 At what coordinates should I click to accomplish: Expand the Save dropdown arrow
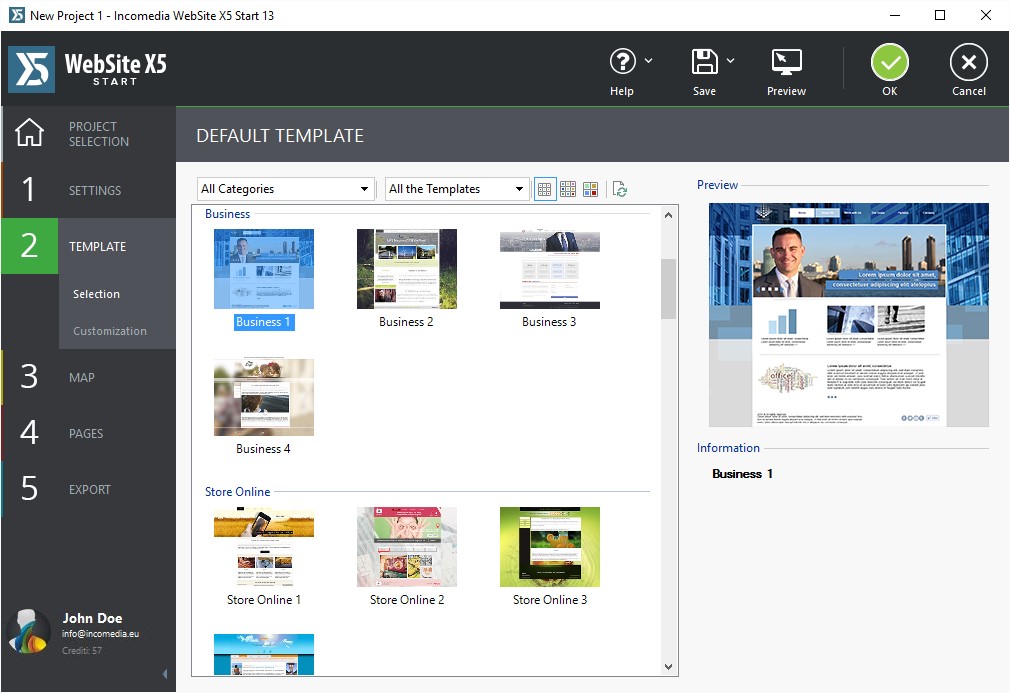(730, 61)
